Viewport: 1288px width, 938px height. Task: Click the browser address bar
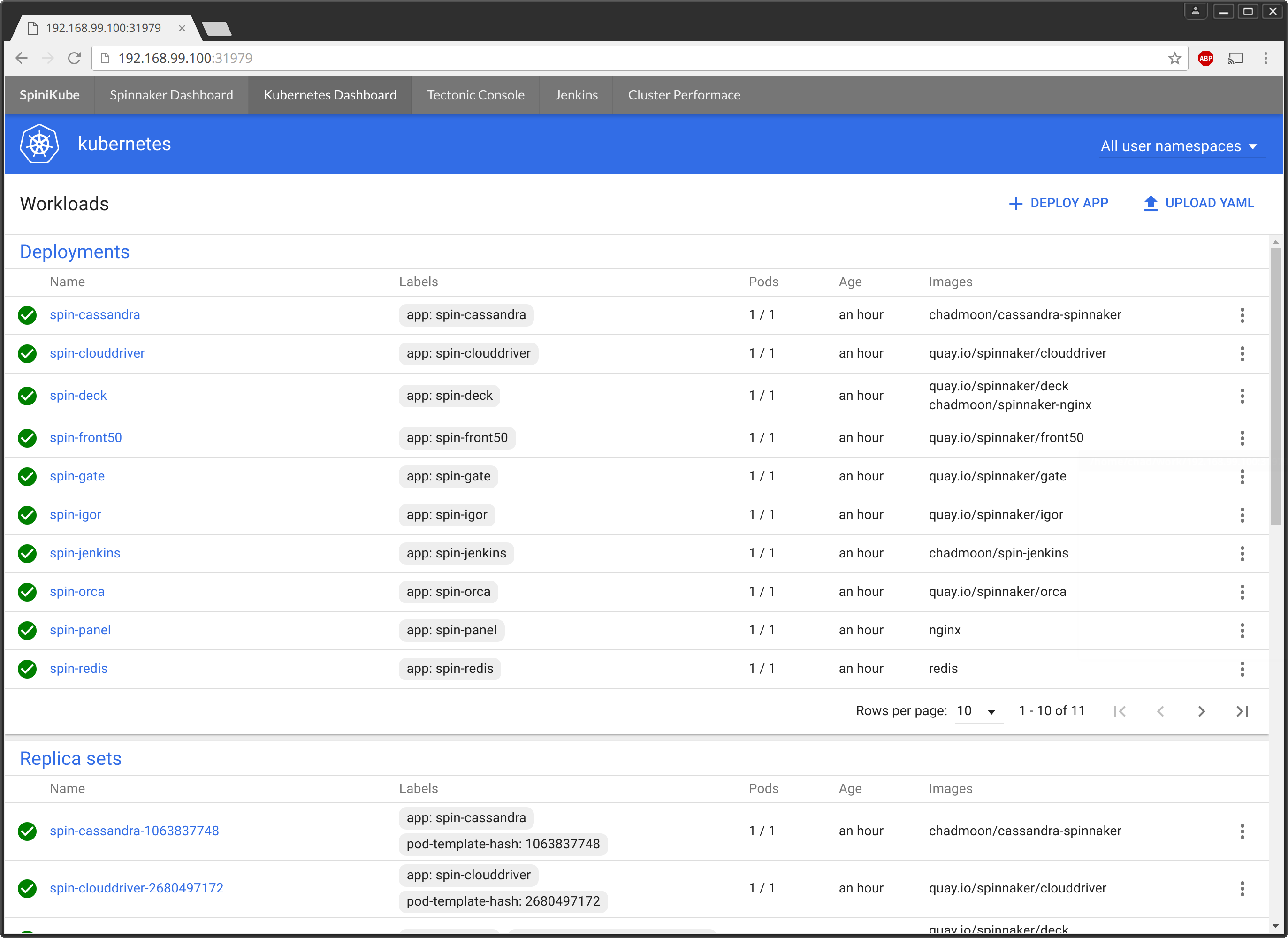pos(625,58)
